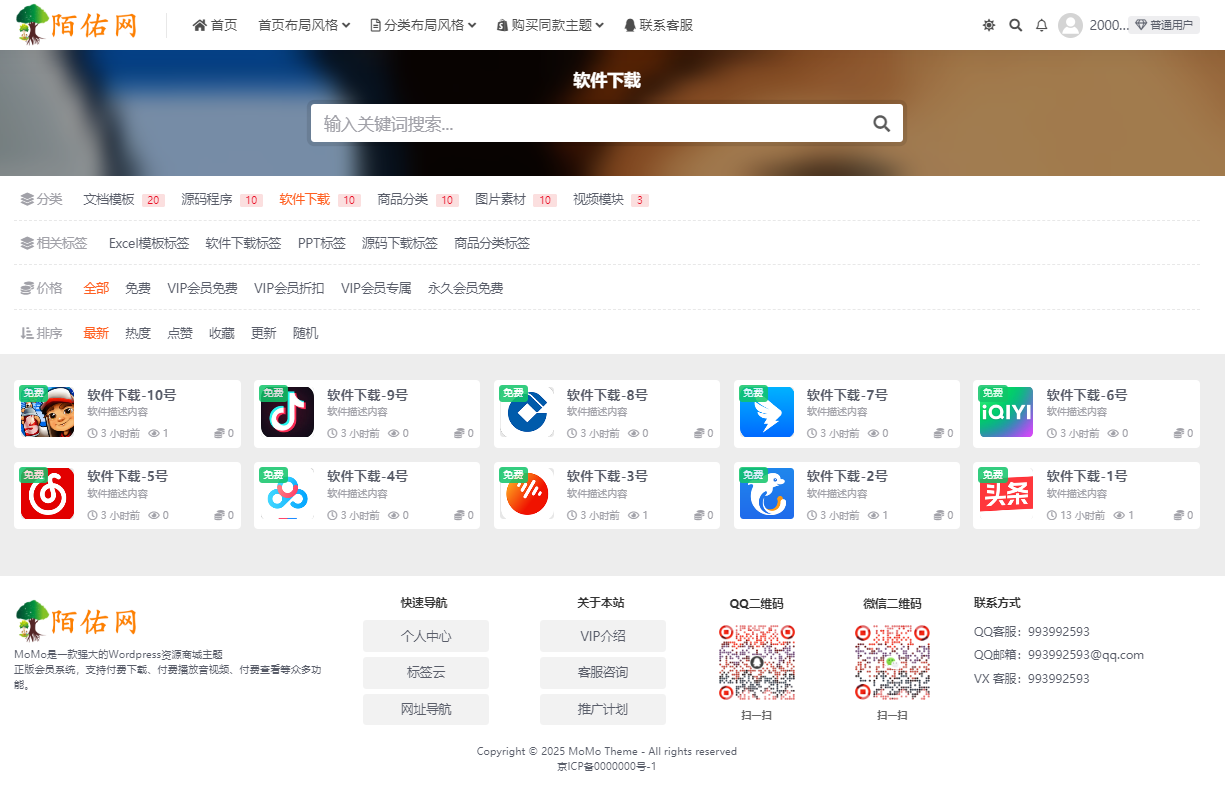
Task: Expand the 购买同款主题 dropdown menu
Action: 550,25
